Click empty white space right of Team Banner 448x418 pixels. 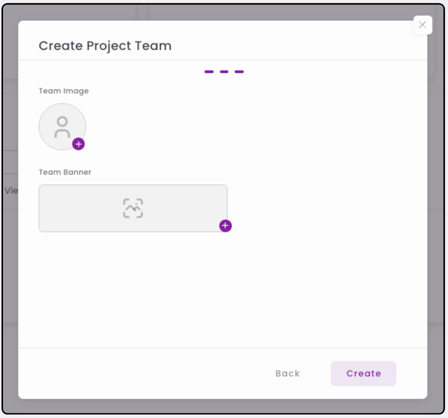327,208
